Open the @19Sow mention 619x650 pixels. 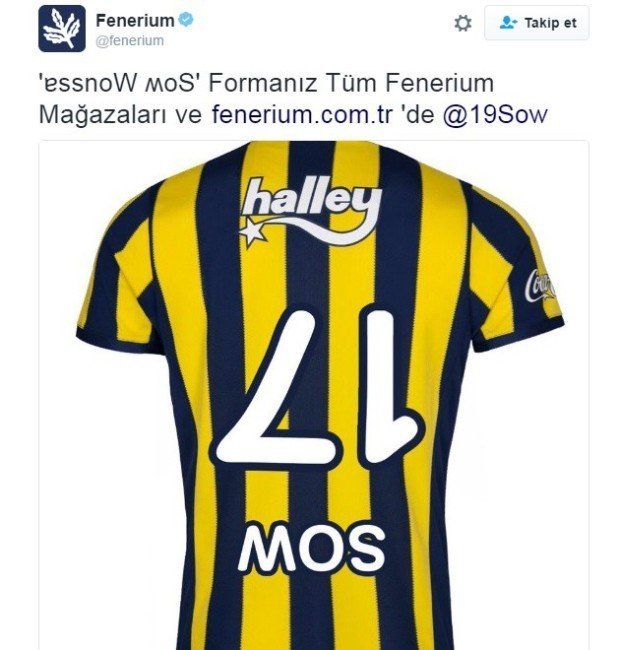click(495, 114)
